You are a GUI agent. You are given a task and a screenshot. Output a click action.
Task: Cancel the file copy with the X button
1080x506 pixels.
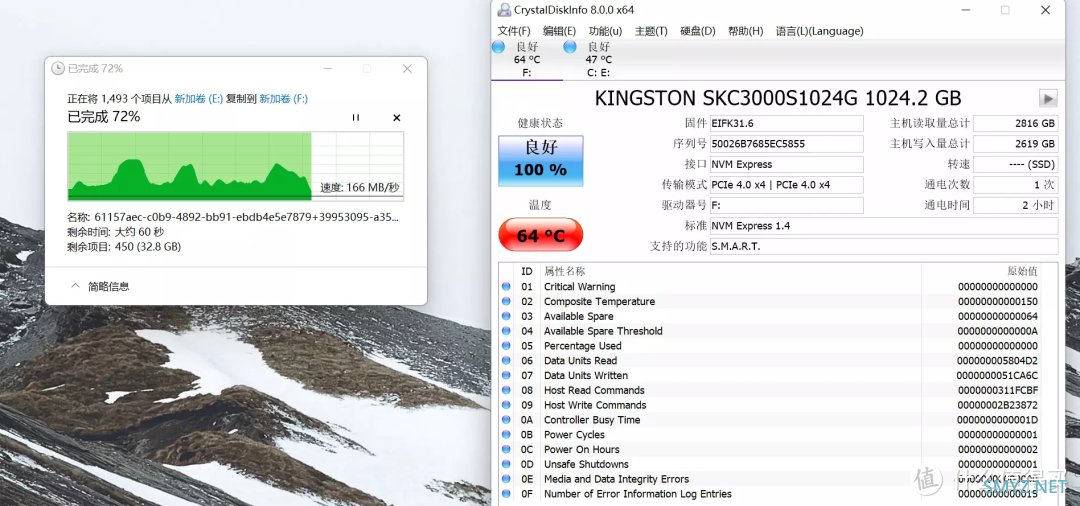point(397,118)
